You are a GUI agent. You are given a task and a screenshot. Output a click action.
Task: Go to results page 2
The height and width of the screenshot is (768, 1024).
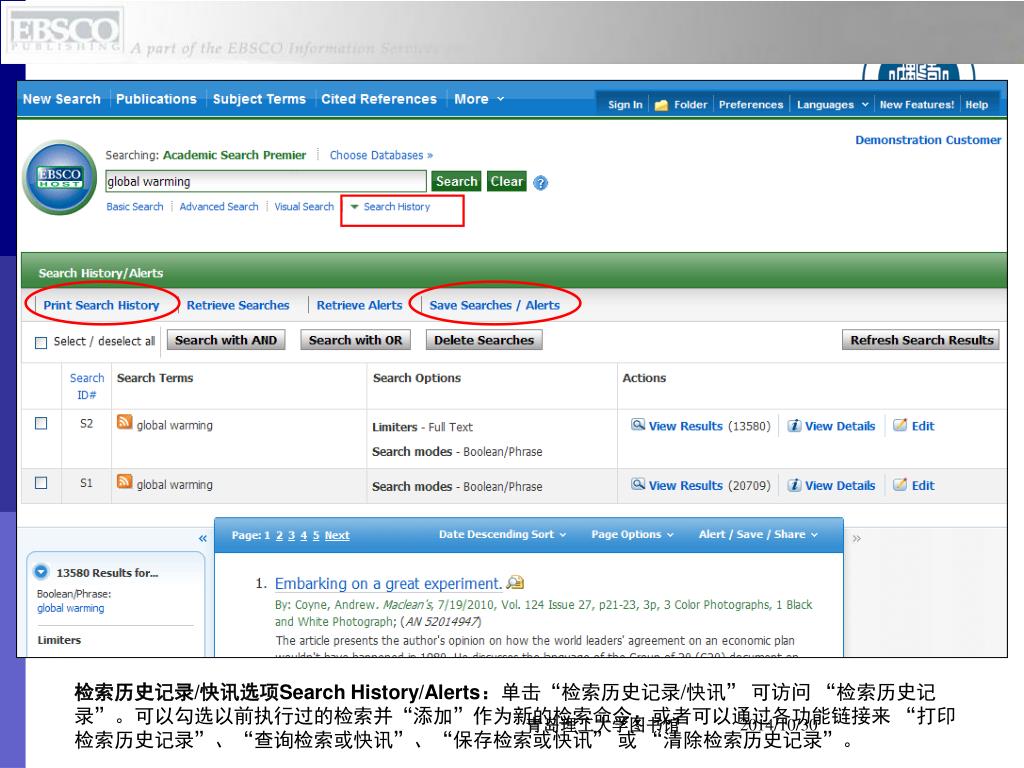[x=280, y=536]
